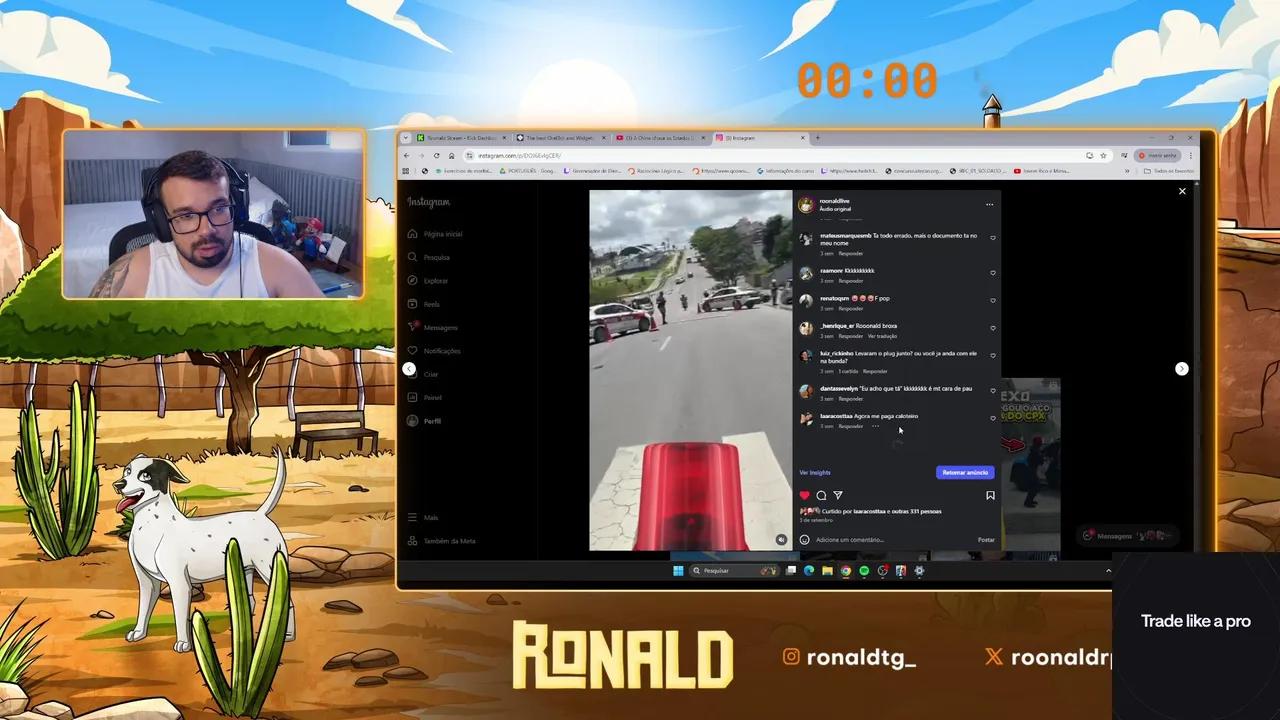Viewport: 1280px width, 720px height.
Task: Click the share paper-plane icon under post
Action: tap(838, 495)
